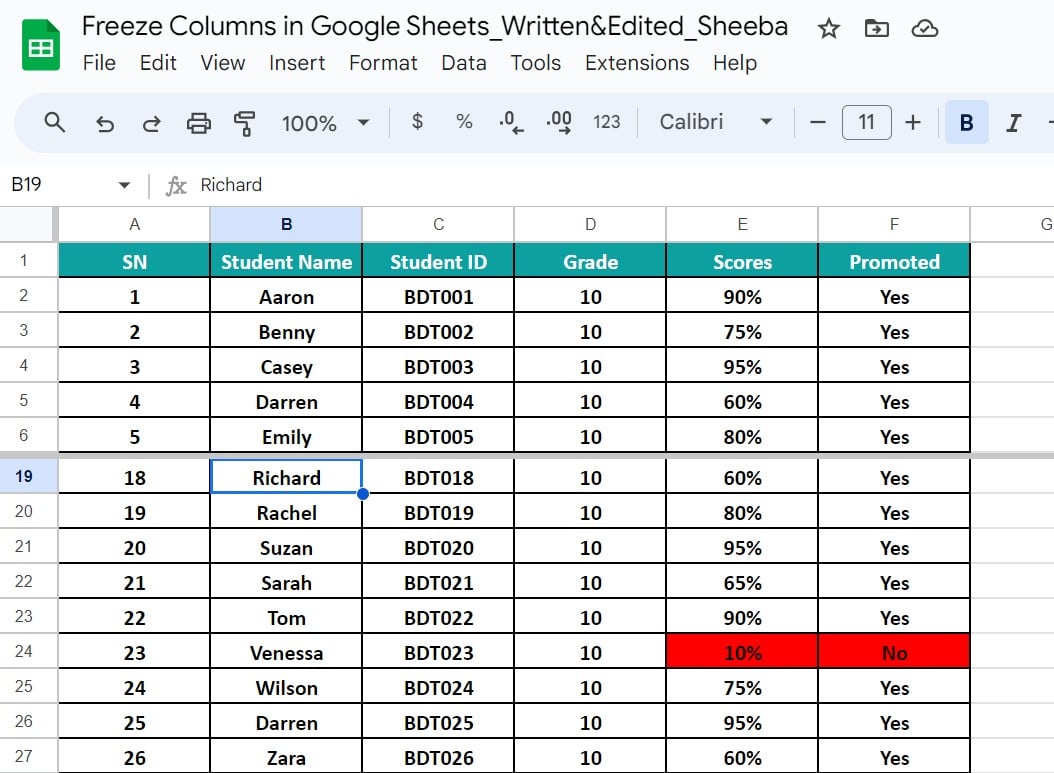Click the redo arrow icon
The image size is (1054, 773).
[x=151, y=123]
